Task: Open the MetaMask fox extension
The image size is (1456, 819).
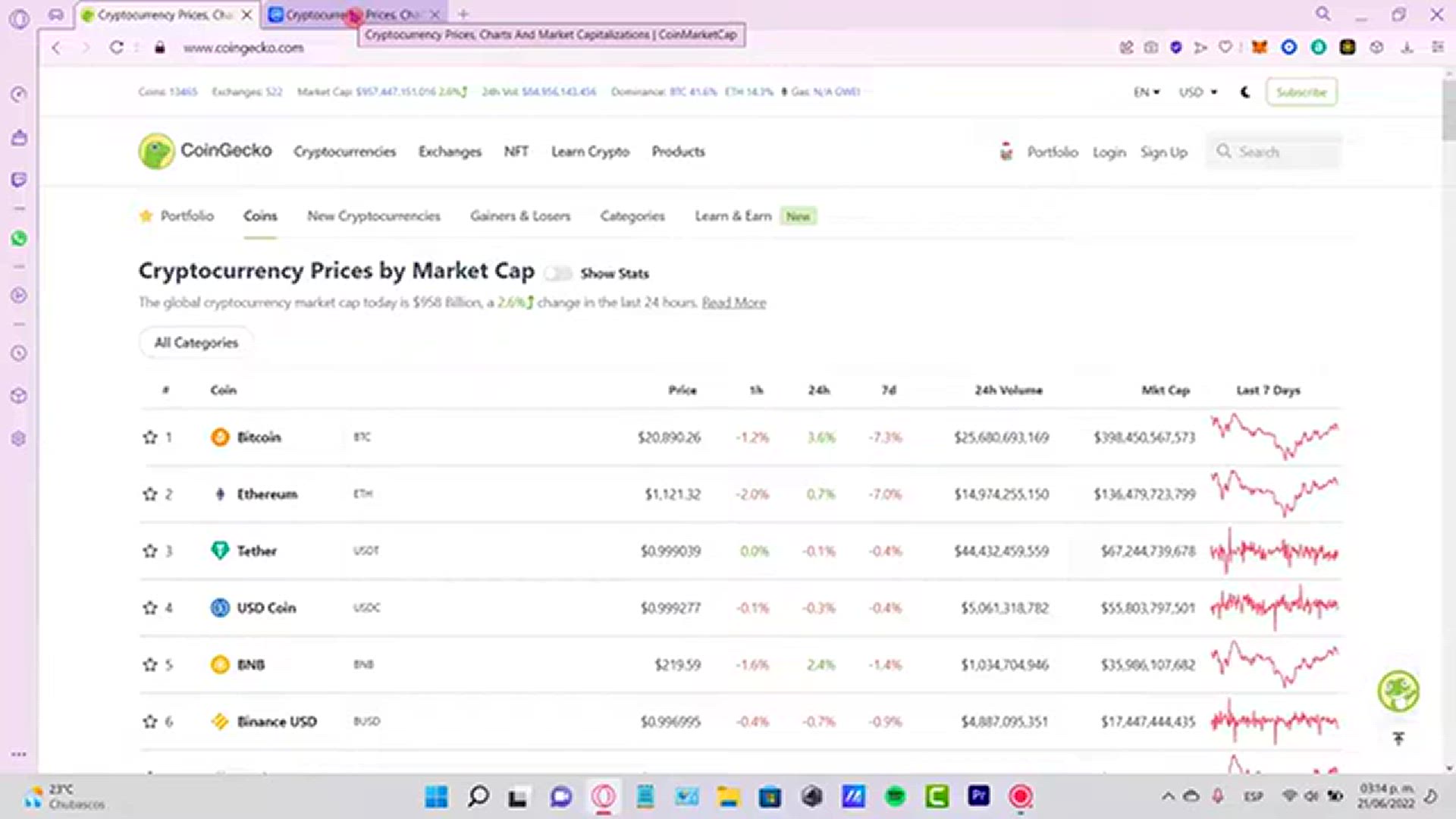Action: pos(1260,47)
